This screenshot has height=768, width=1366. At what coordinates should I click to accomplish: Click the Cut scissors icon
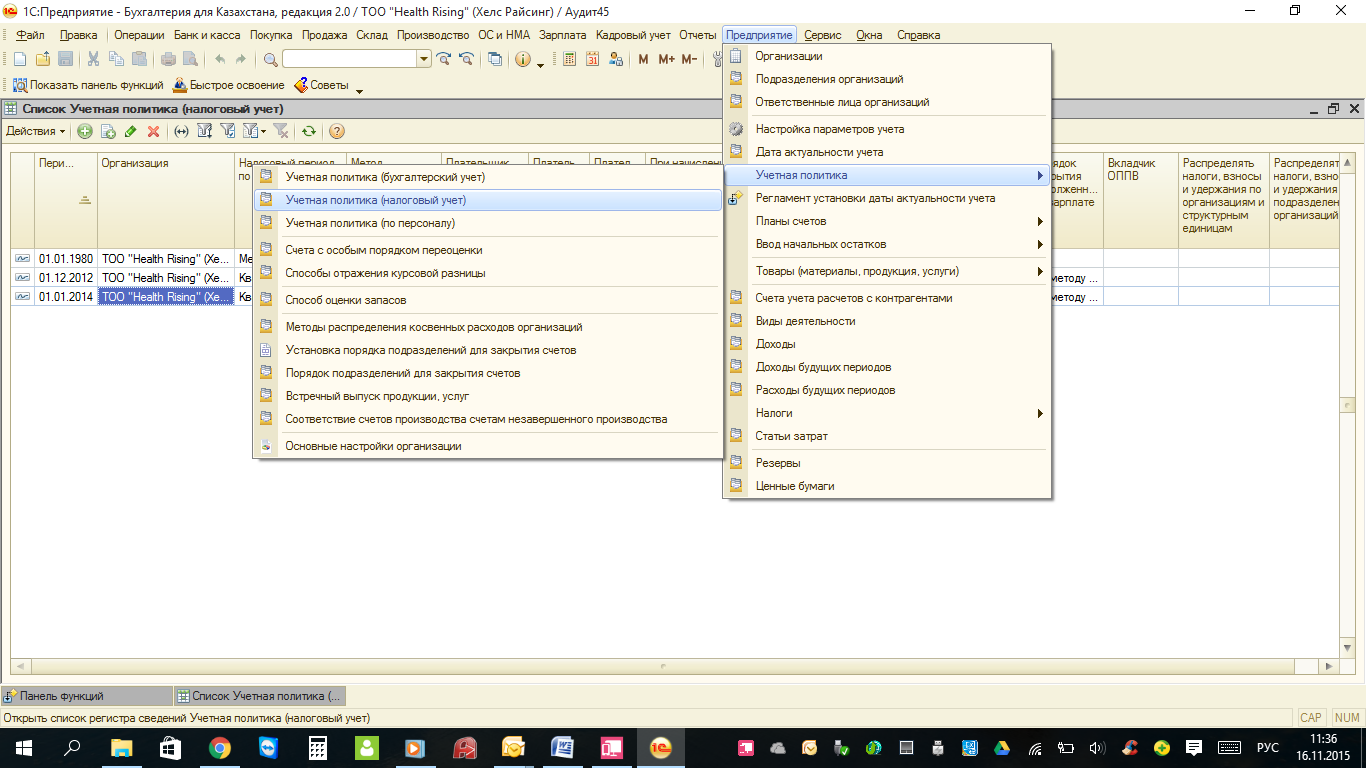[94, 59]
